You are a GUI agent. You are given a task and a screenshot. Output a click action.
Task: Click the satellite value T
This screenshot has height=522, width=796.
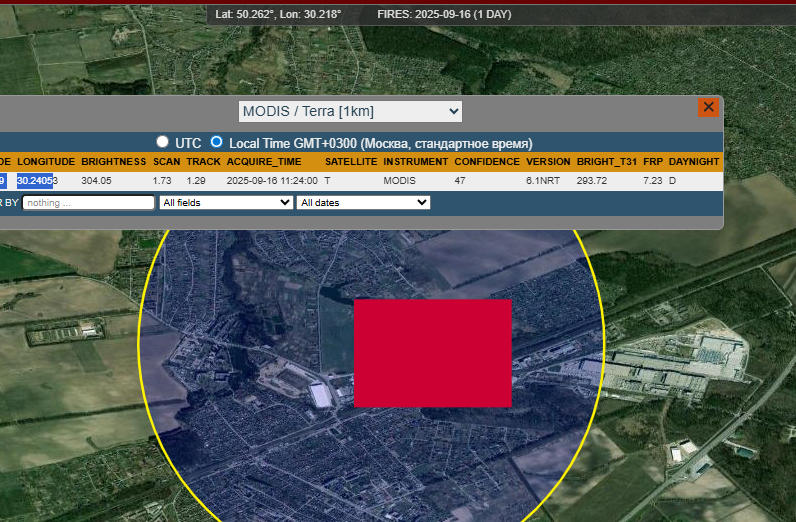(x=327, y=181)
